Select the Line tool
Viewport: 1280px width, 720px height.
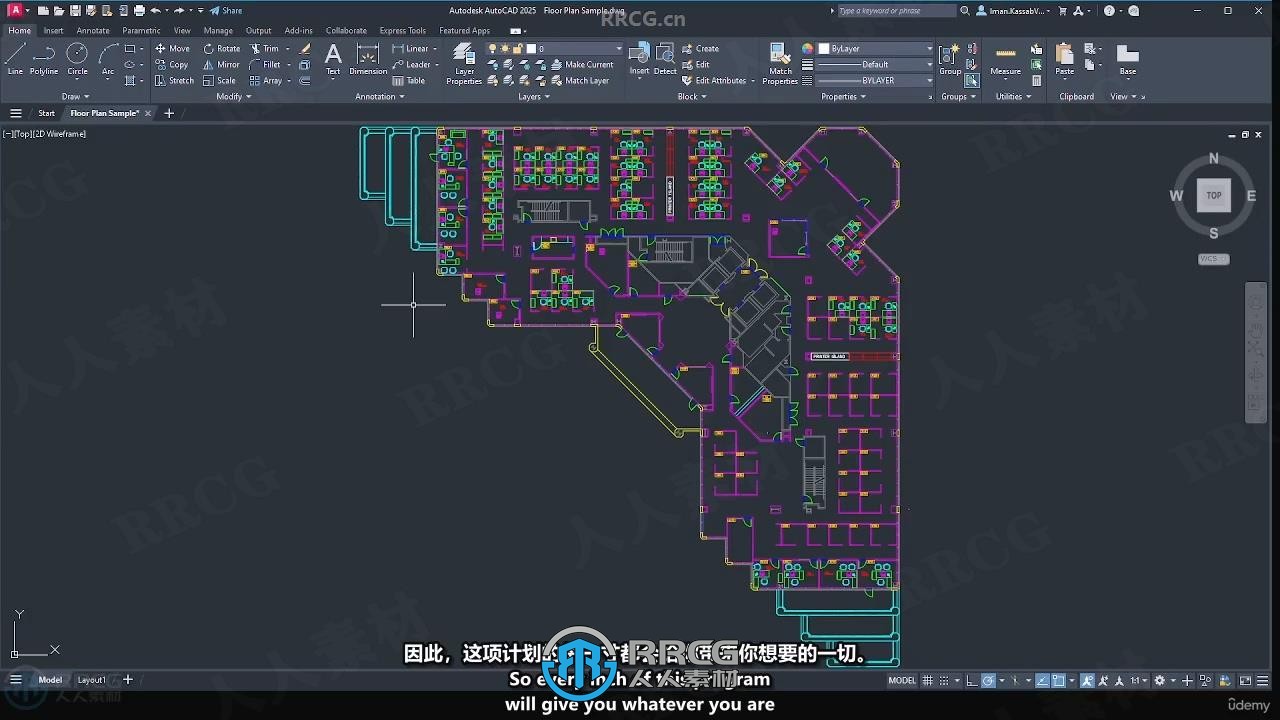coord(15,59)
